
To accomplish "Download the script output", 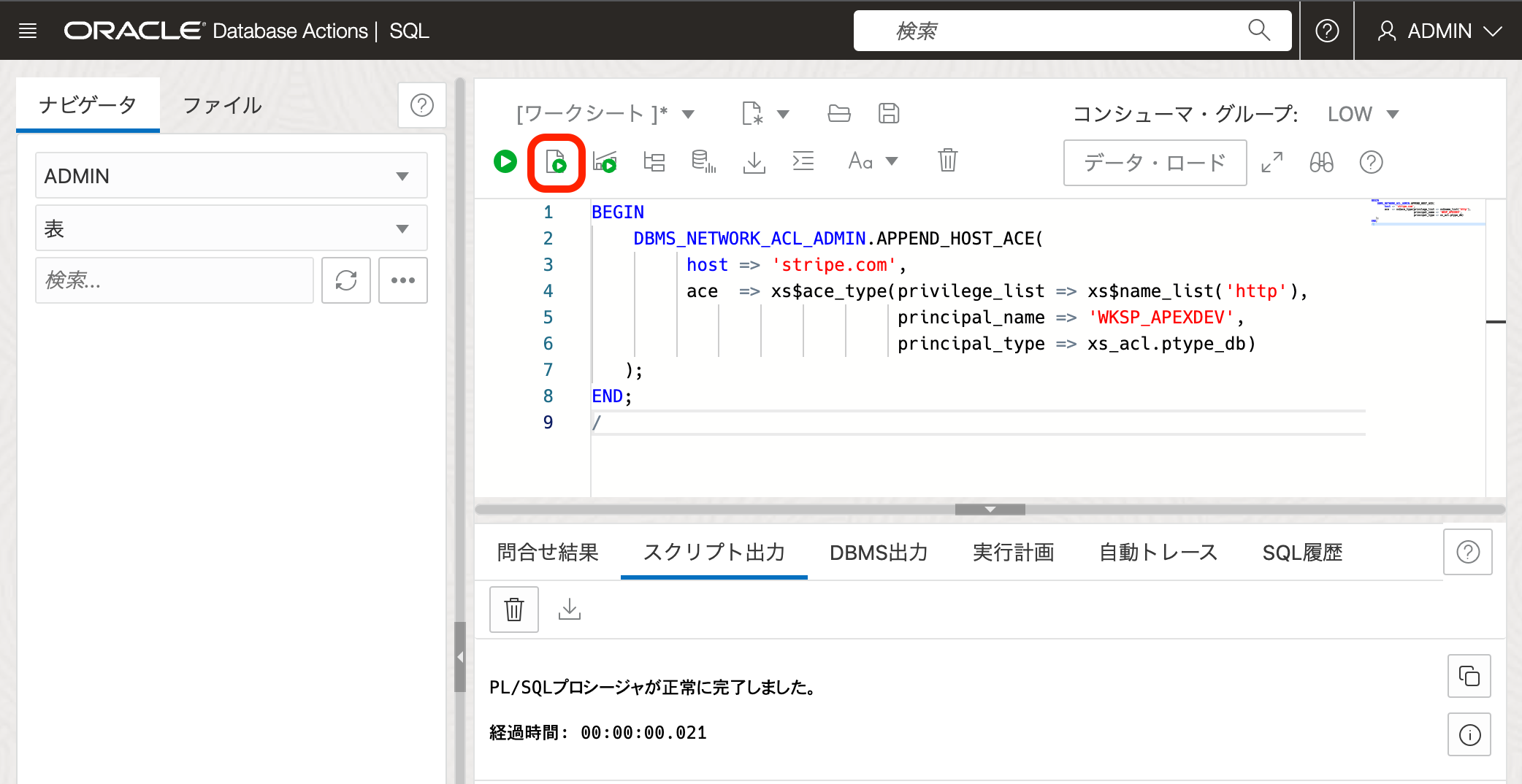I will [x=570, y=610].
